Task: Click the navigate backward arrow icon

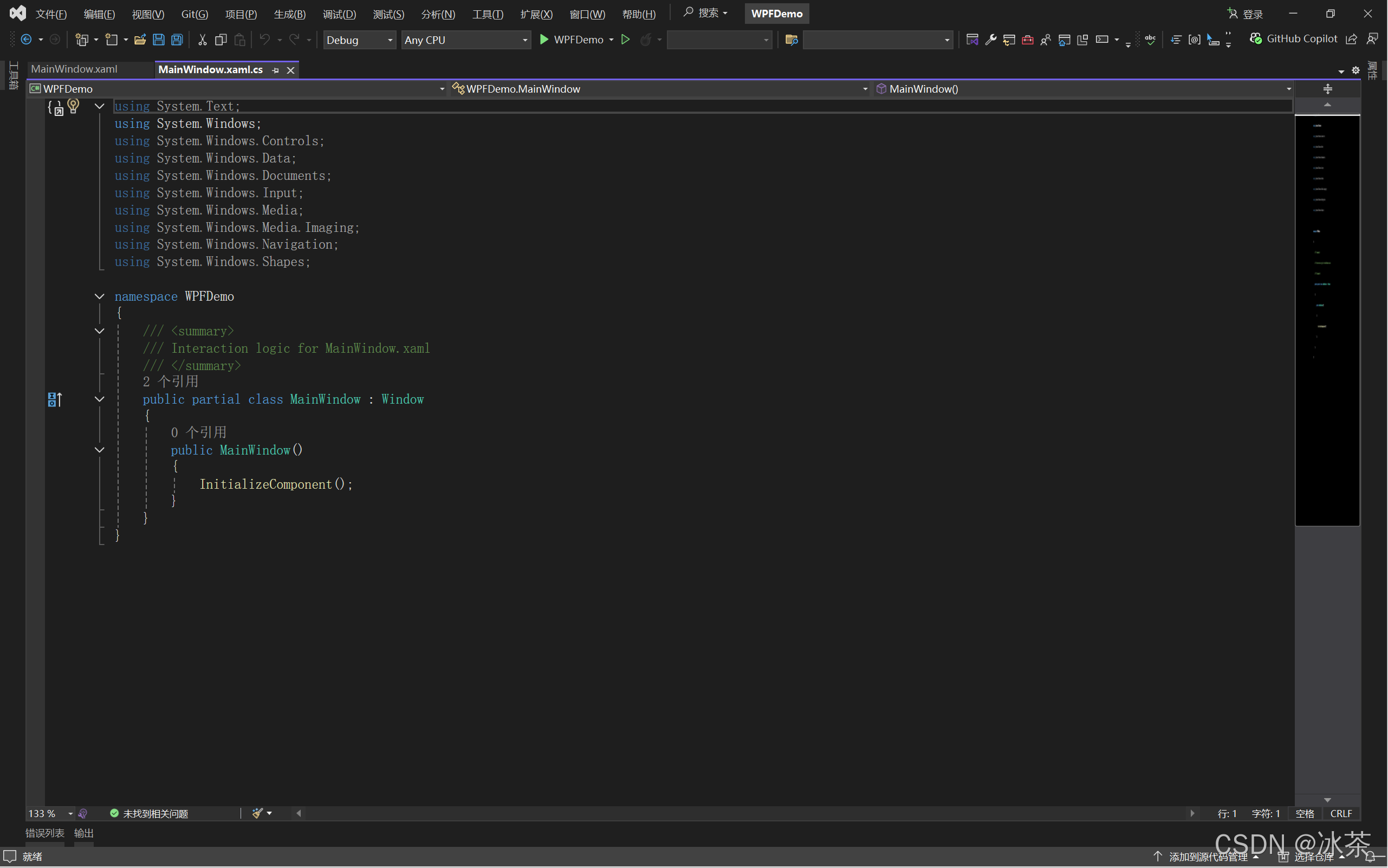Action: (x=27, y=40)
